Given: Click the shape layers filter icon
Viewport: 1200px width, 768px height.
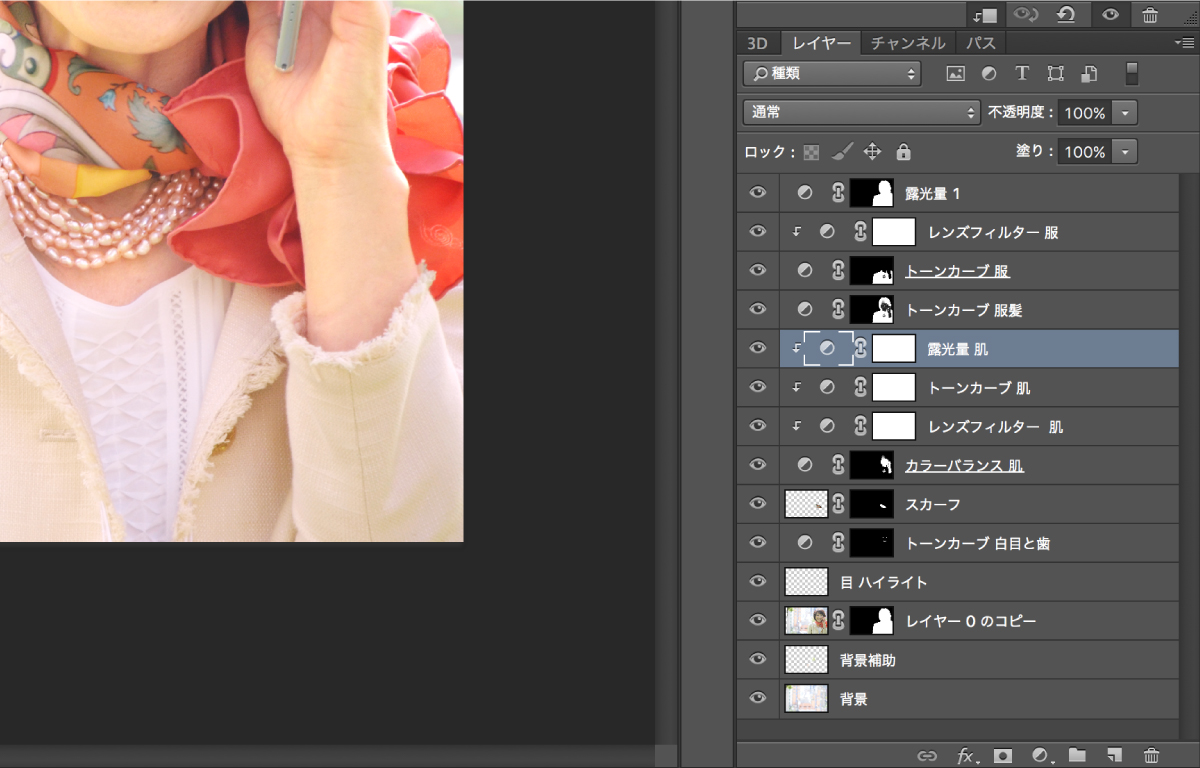Looking at the screenshot, I should (x=1055, y=73).
